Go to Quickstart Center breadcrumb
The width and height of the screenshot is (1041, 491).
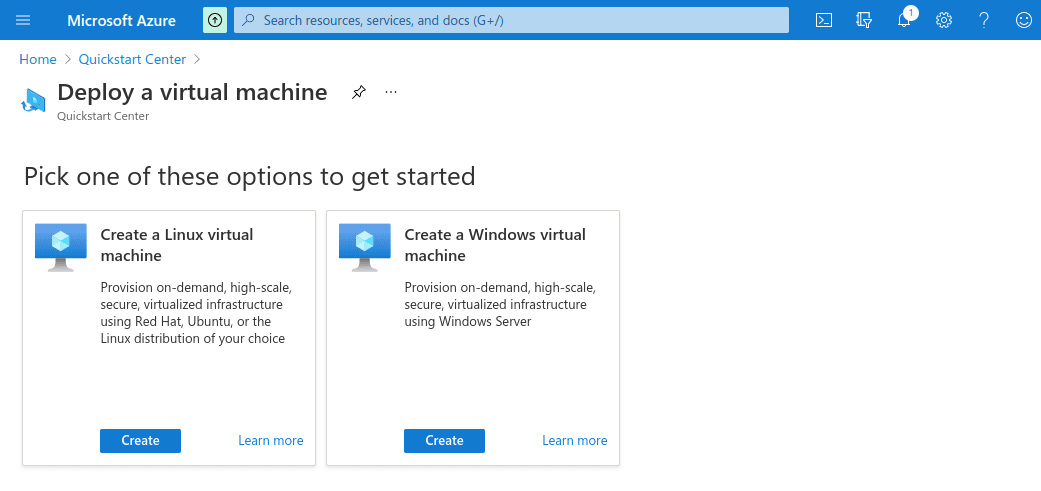132,59
